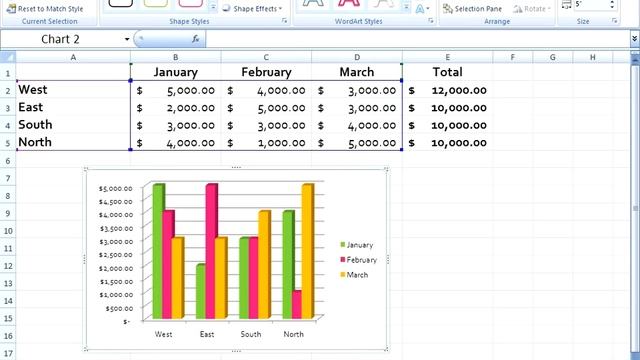Image resolution: width=640 pixels, height=360 pixels.
Task: Click East's January 2,000.00 cell
Action: (176, 108)
